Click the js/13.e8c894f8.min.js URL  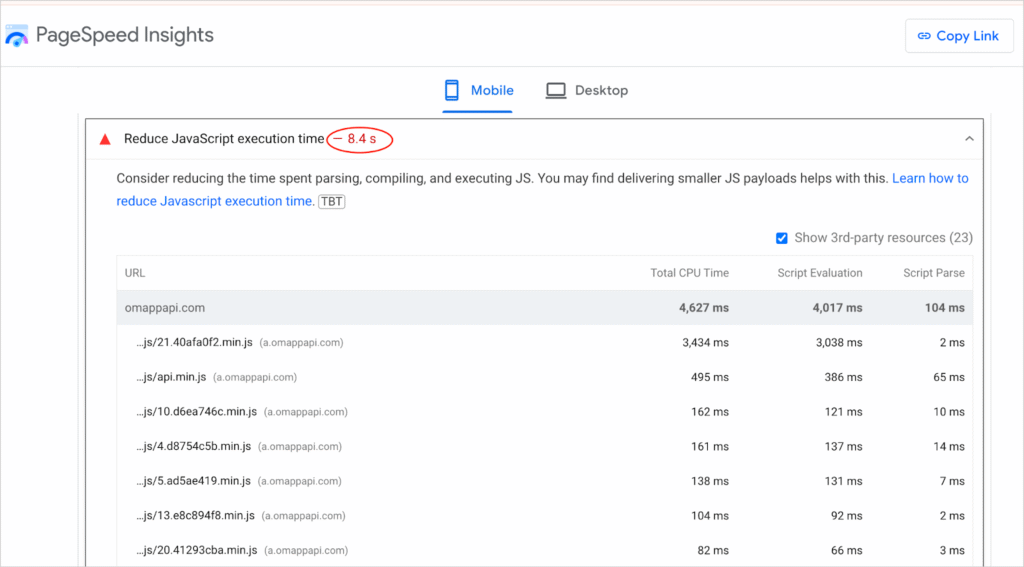click(195, 515)
